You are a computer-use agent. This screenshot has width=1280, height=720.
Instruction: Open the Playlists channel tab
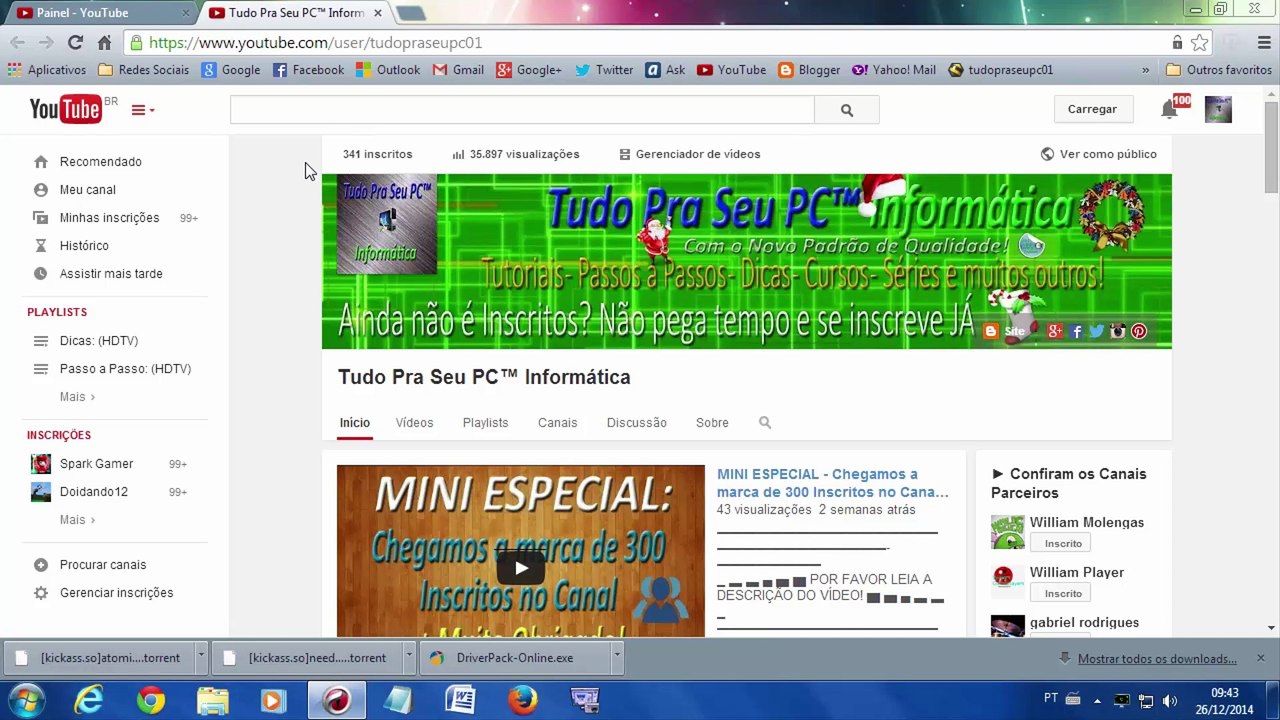[485, 423]
